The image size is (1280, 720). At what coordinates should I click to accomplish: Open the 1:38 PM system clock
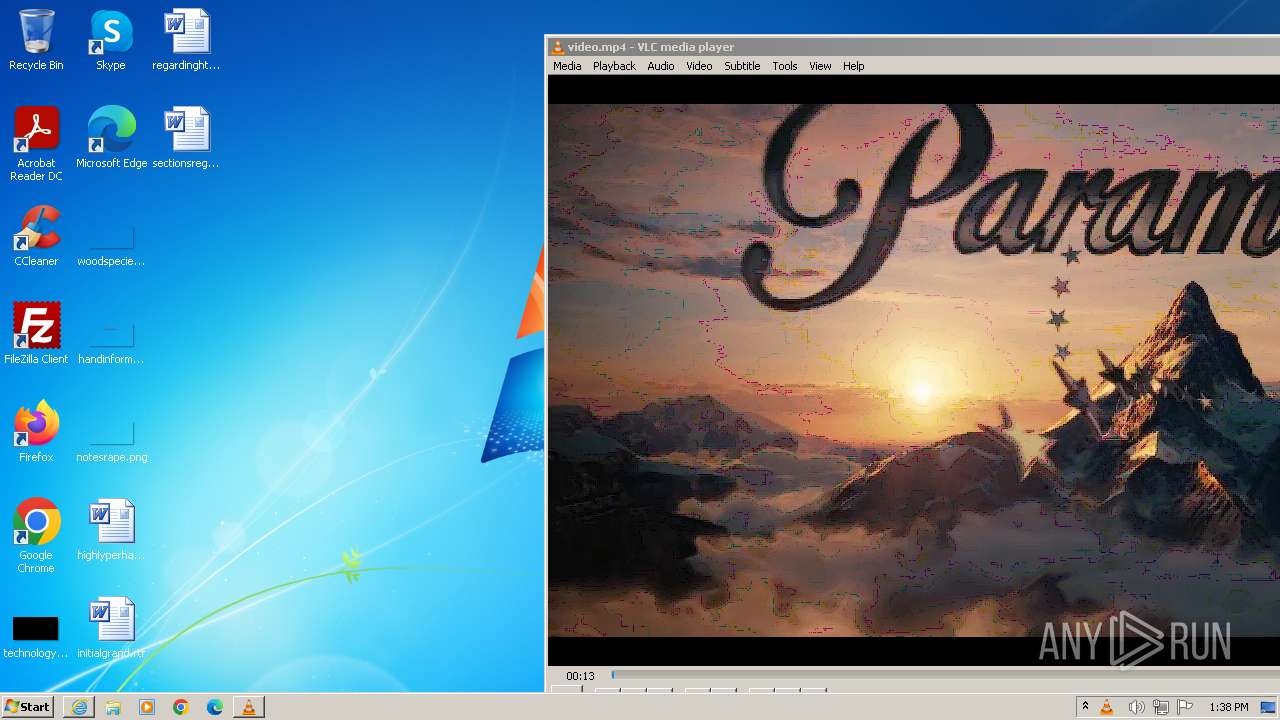[x=1229, y=707]
